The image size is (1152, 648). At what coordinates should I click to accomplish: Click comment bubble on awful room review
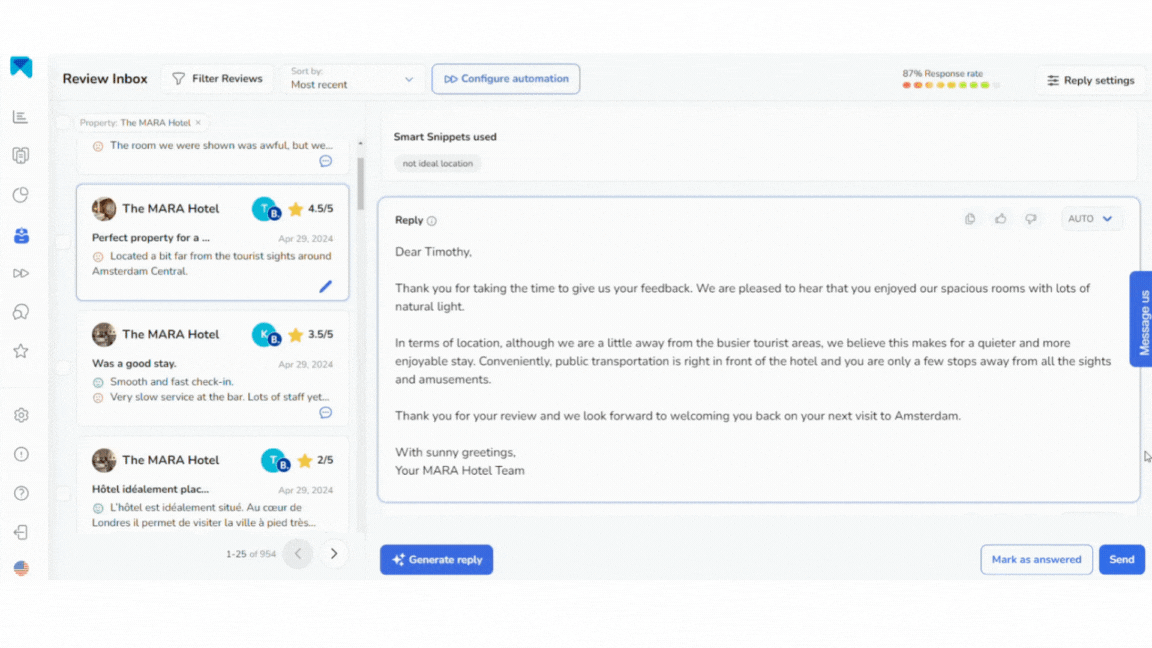tap(325, 161)
